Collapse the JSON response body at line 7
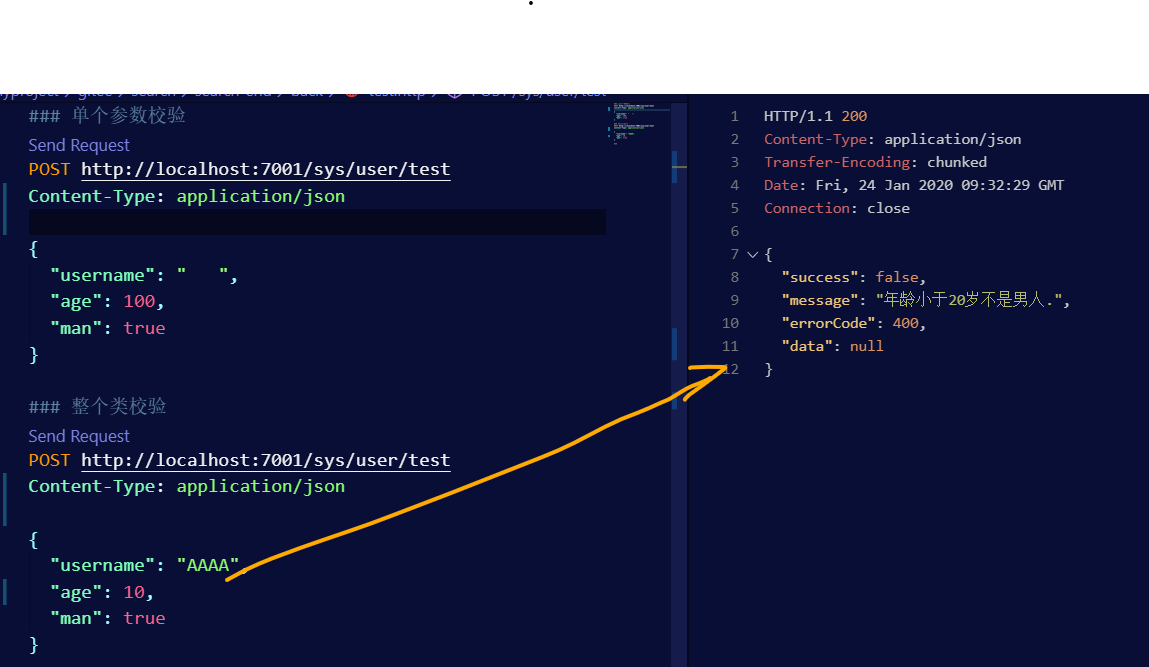The image size is (1149, 667). click(x=752, y=255)
